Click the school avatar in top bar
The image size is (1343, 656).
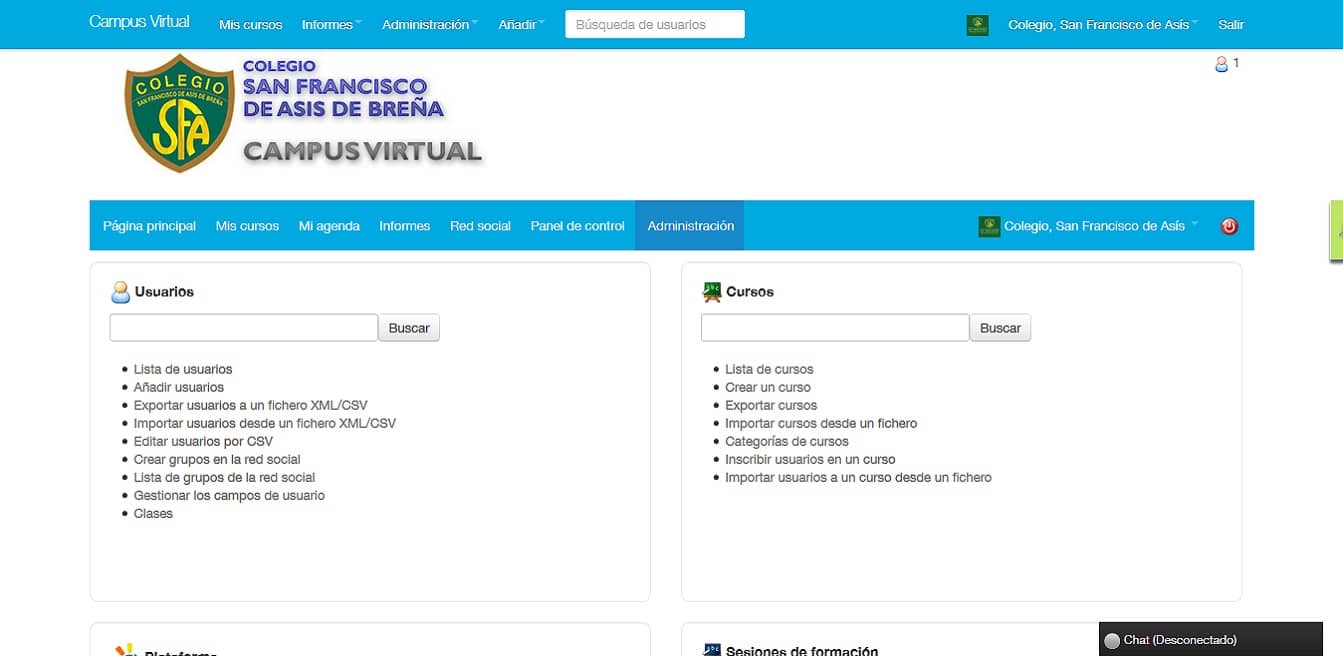coord(977,25)
